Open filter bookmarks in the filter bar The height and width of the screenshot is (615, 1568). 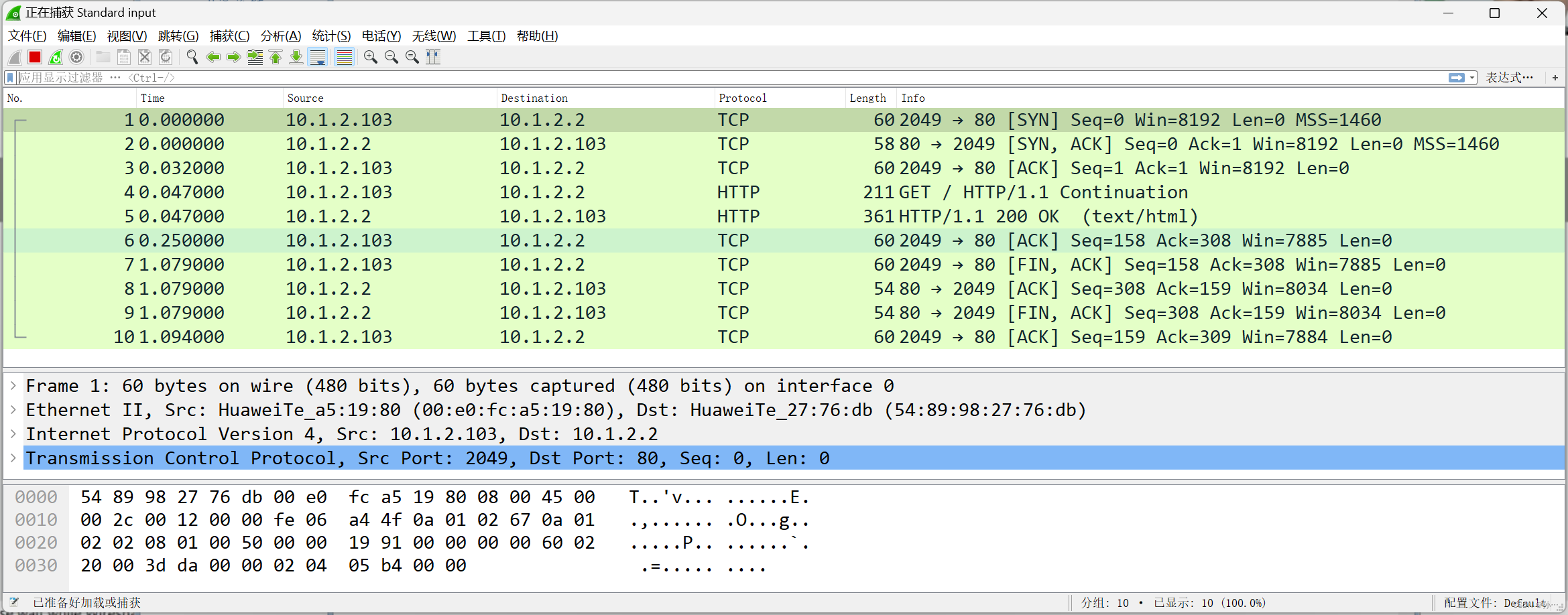point(10,78)
